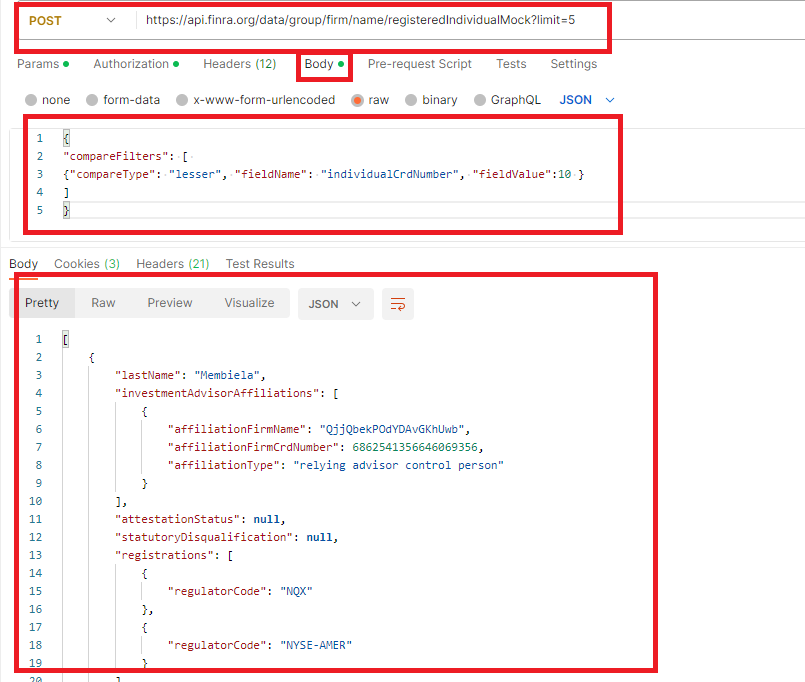The image size is (805, 682).
Task: Expand the request body JSON format dropdown
Action: click(x=587, y=100)
